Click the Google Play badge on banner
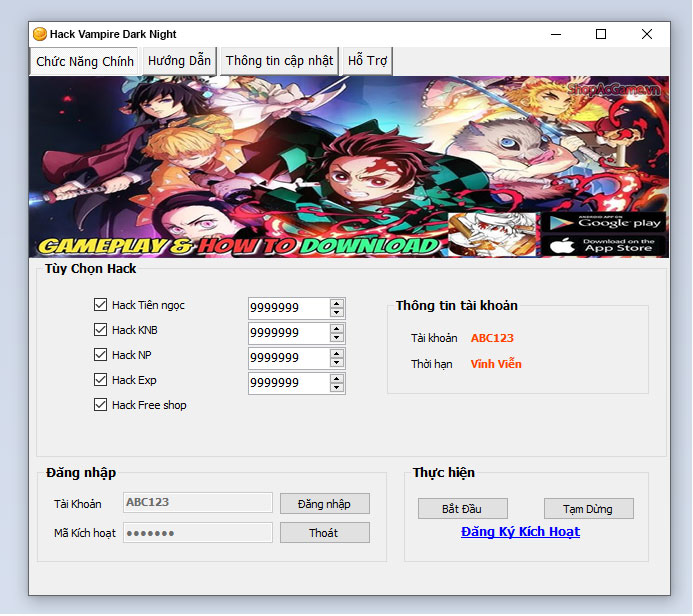 pos(603,222)
